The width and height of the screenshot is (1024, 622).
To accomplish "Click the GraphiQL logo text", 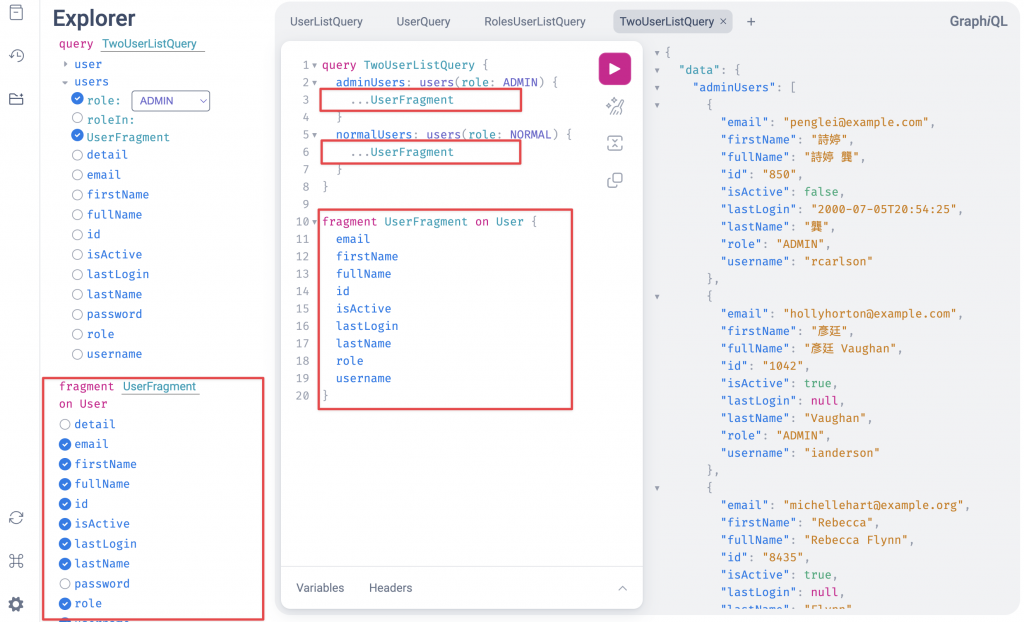I will [x=978, y=22].
